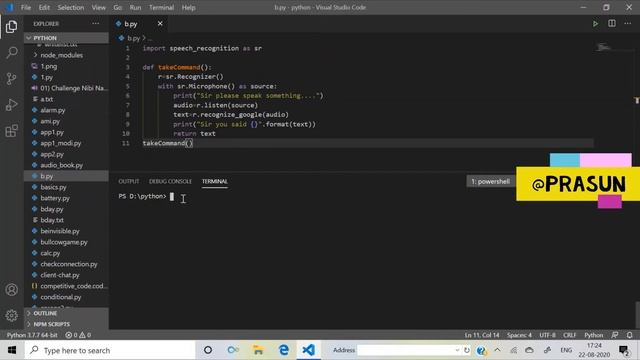Open the Search view in activity bar
This screenshot has width=640, height=360.
[x=11, y=52]
